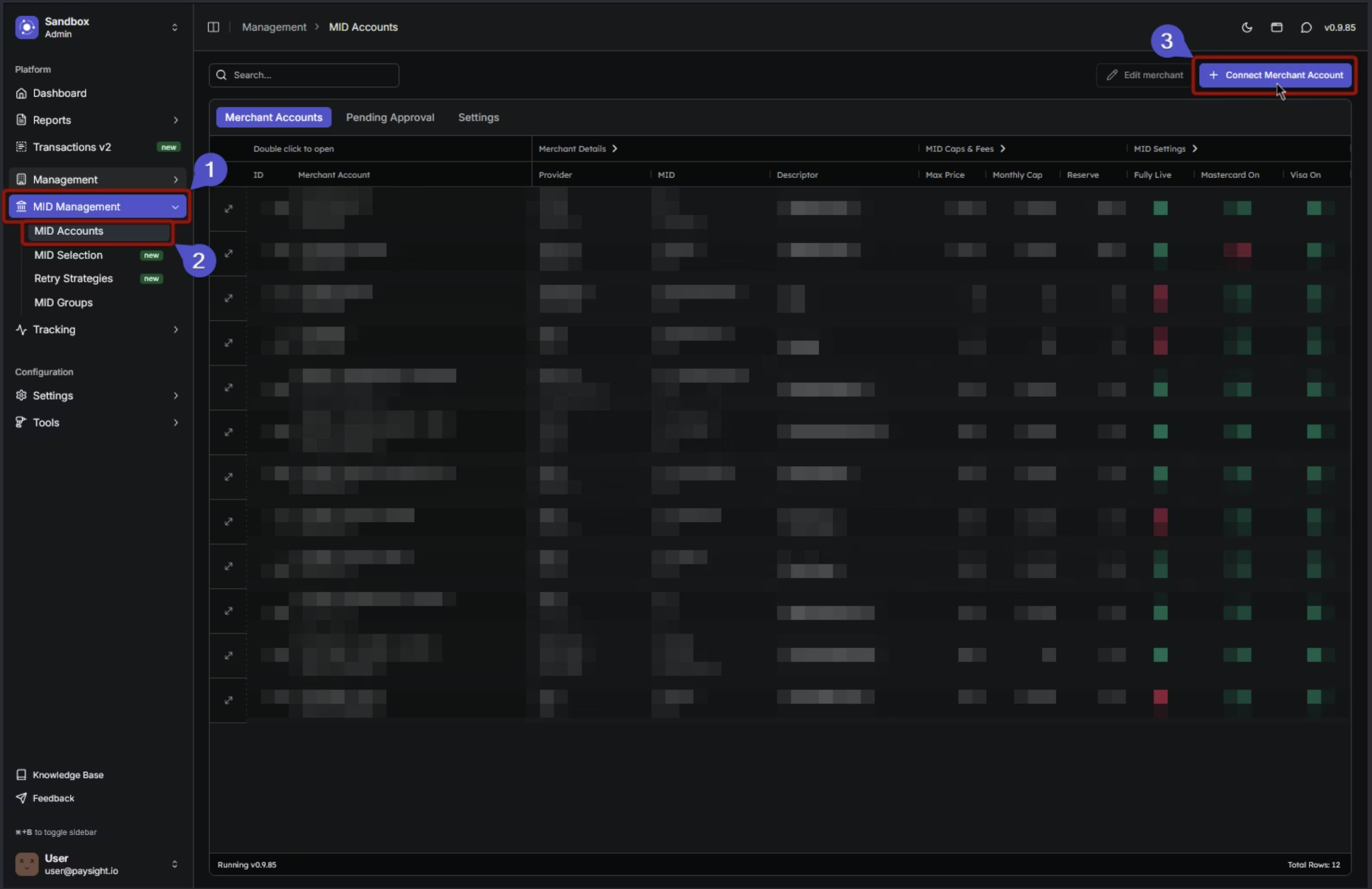1372x889 pixels.
Task: Open the Dashboard home icon
Action: [x=21, y=93]
